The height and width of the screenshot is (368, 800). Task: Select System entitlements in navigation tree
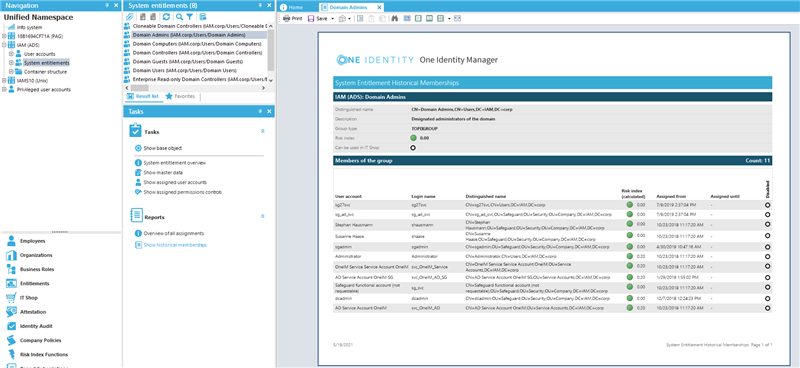pyautogui.click(x=46, y=63)
